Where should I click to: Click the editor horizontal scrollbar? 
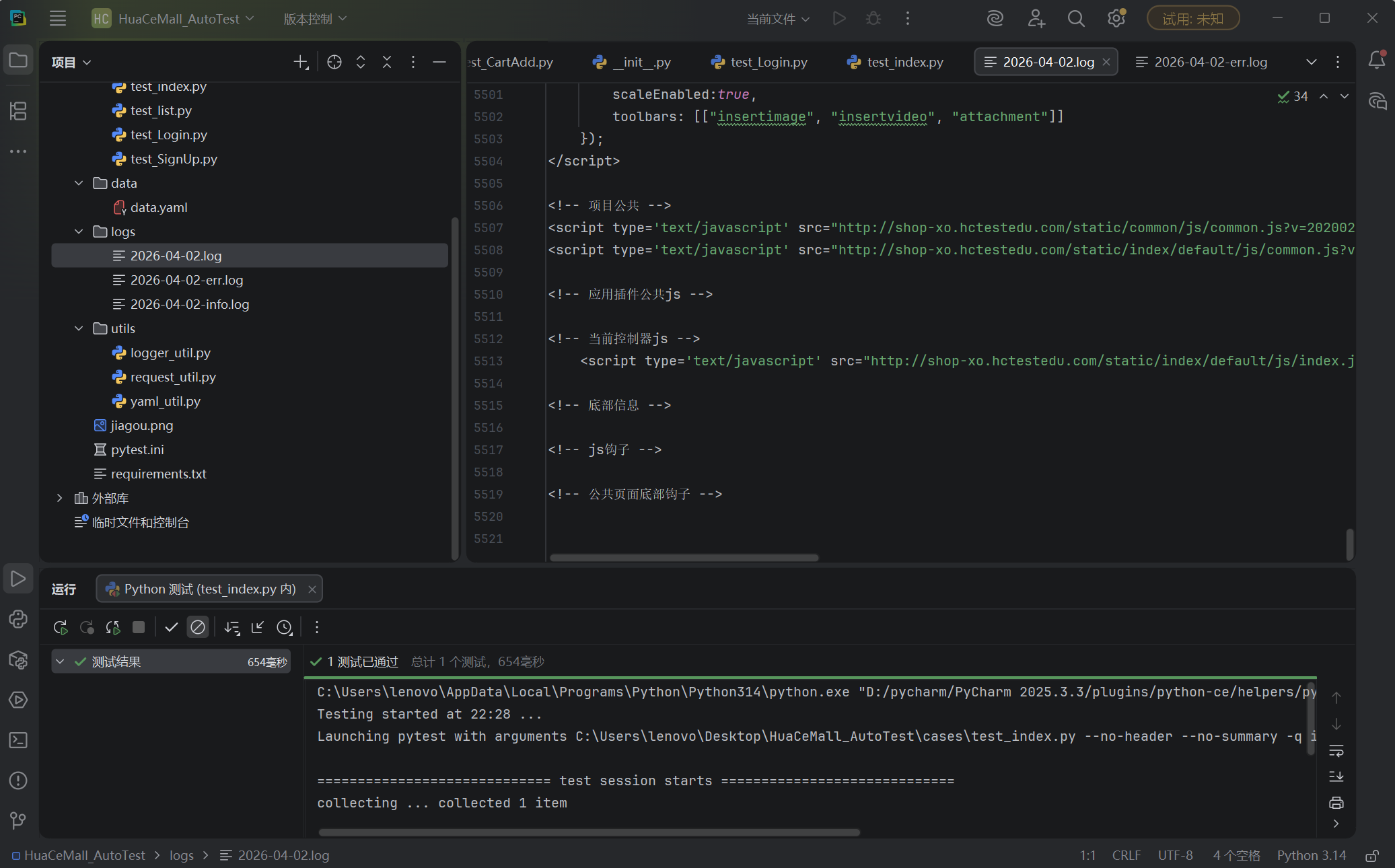pos(684,557)
